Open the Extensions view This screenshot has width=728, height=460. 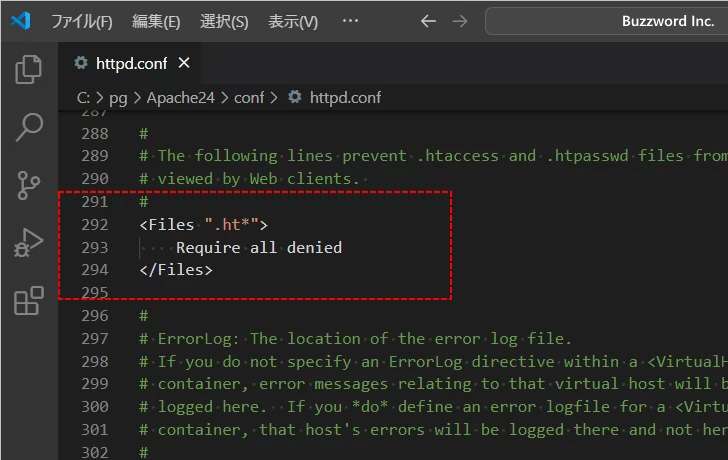[29, 301]
